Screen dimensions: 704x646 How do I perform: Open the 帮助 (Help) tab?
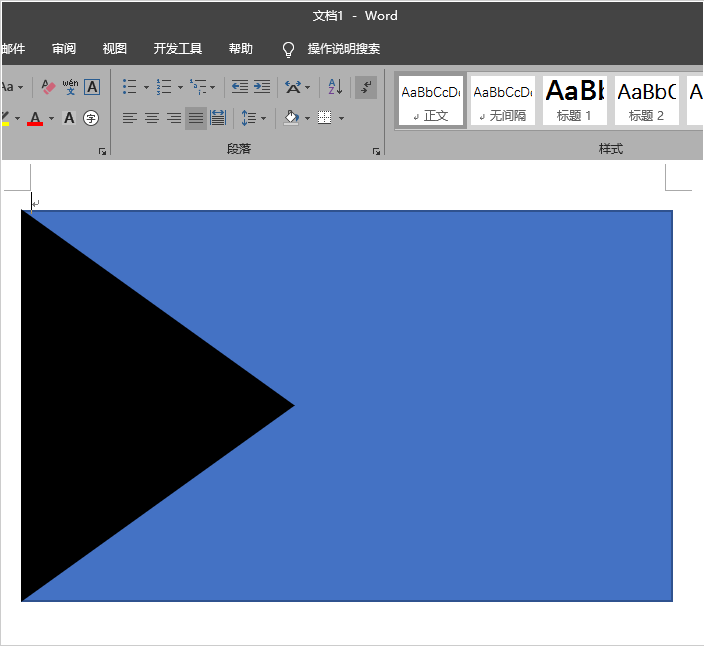point(241,48)
